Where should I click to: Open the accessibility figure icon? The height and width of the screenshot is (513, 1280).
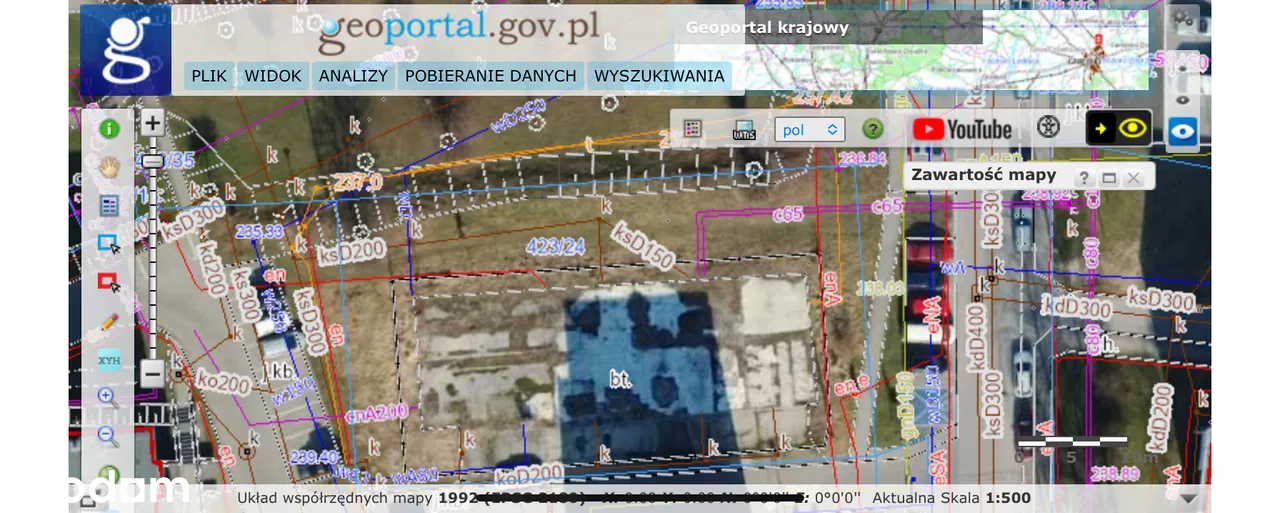1047,128
